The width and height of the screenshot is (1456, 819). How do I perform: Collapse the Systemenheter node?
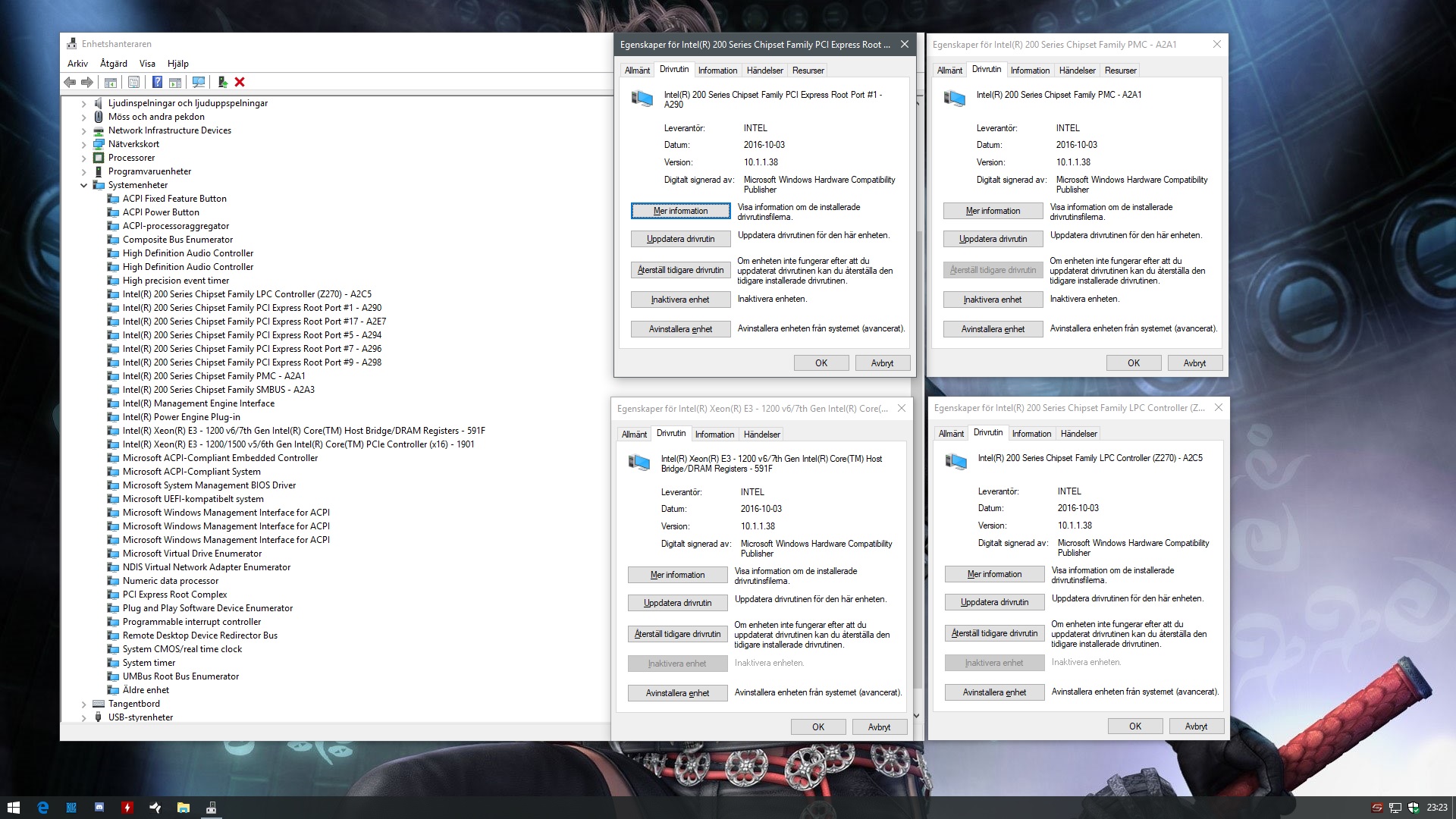pyautogui.click(x=83, y=185)
